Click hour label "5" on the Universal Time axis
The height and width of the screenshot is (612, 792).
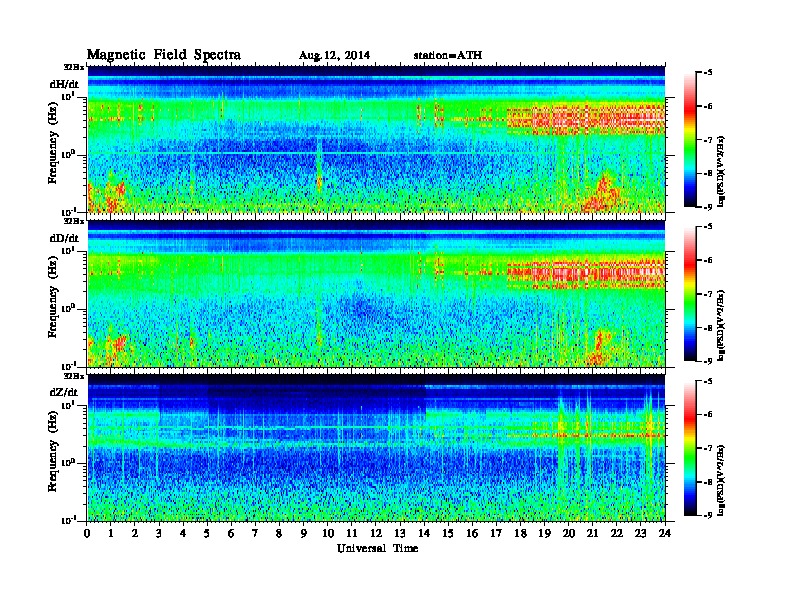[208, 534]
